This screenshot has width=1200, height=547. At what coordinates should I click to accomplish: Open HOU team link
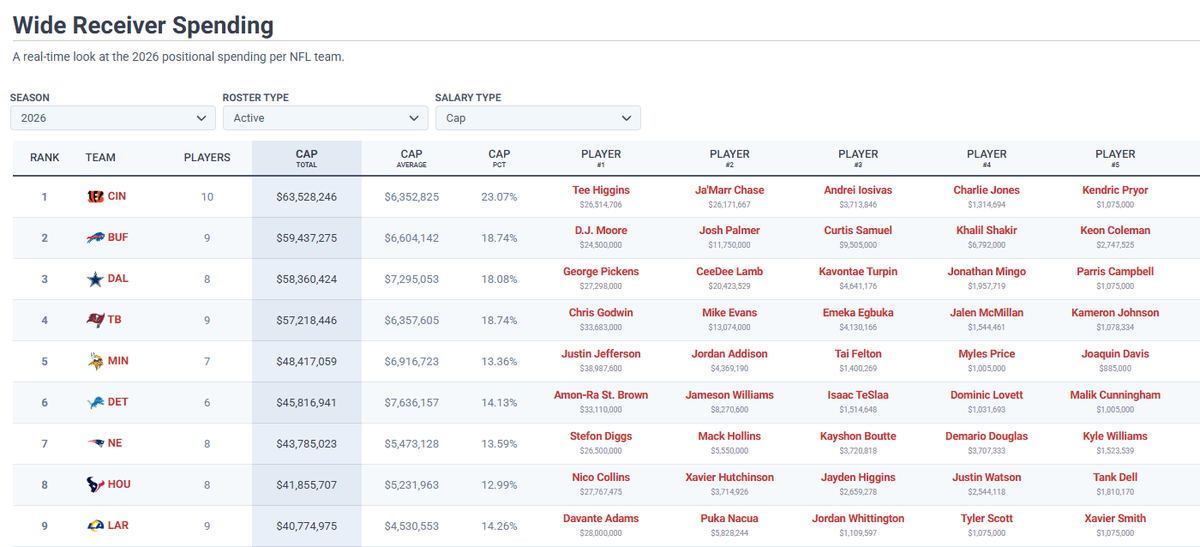pos(119,484)
